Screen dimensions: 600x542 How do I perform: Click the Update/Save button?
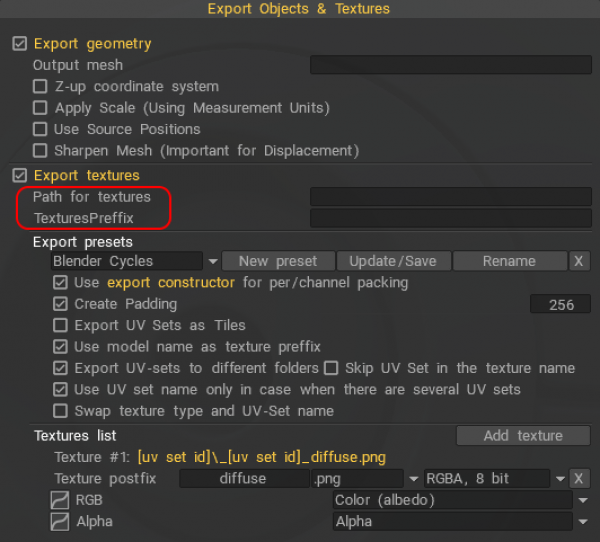point(393,261)
